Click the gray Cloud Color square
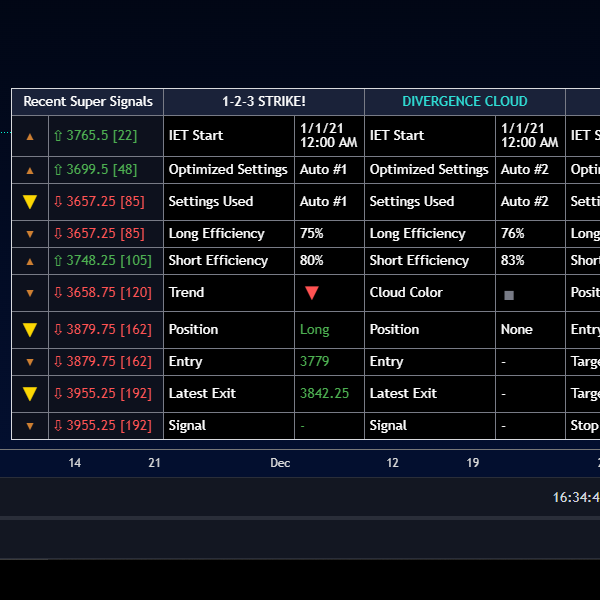600x600 pixels. 509,295
